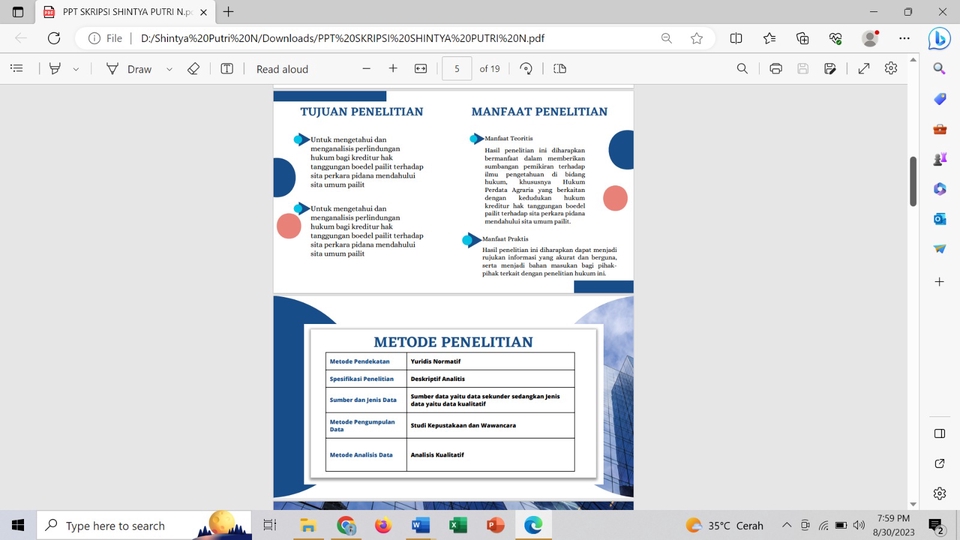Open Split screen view
960x540 pixels.
click(736, 38)
